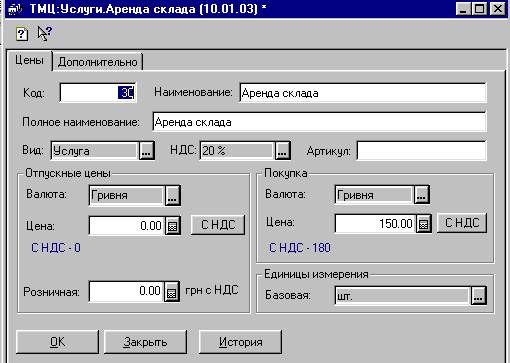Viewport: 510px width, 363px height.
Task: Open the Дополнительно tab
Action: coord(98,62)
